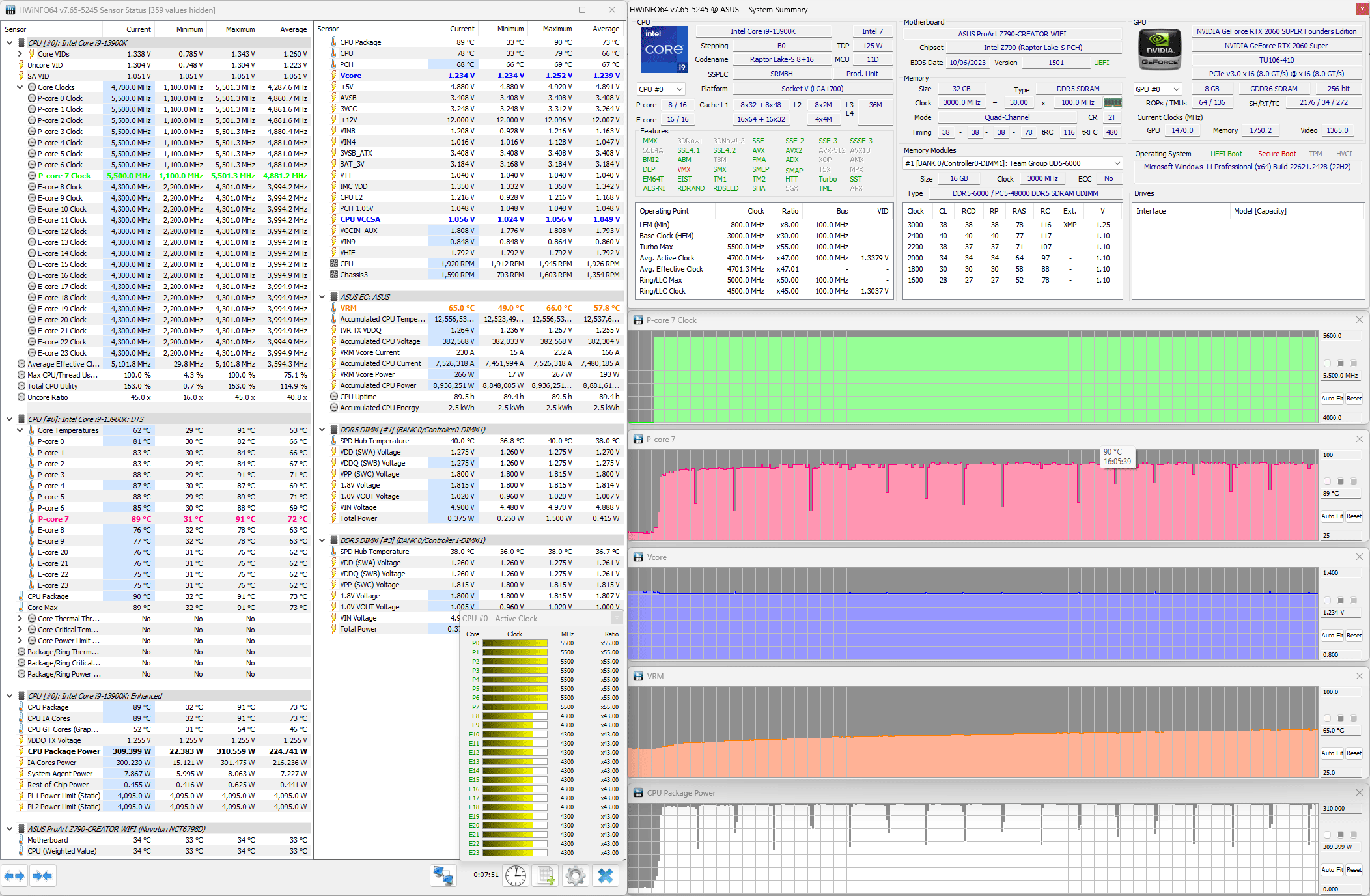The width and height of the screenshot is (1370, 896).
Task: Collapse the ASUS ProArt Z790-CREATOR WIFI Nuvoton group
Action: (10, 829)
